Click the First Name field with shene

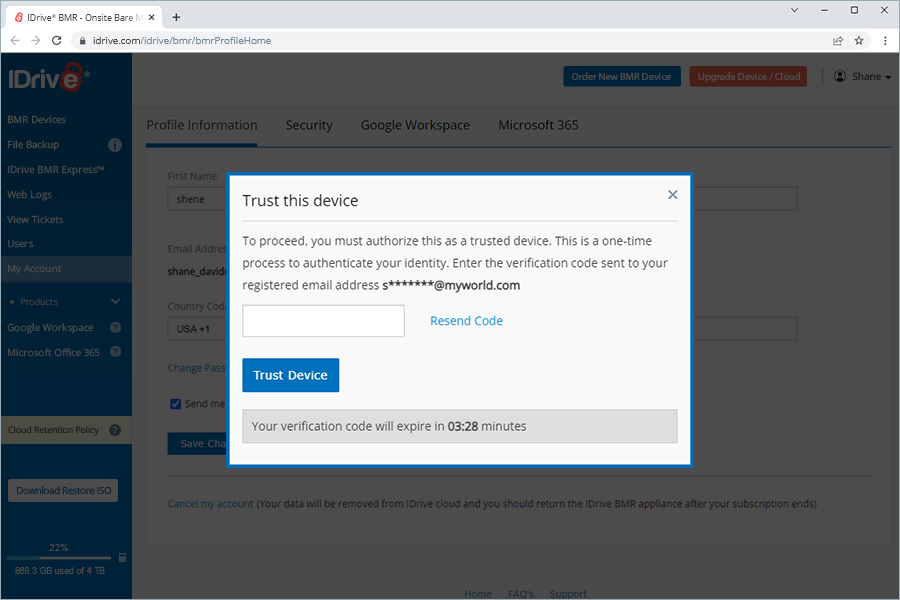click(197, 199)
